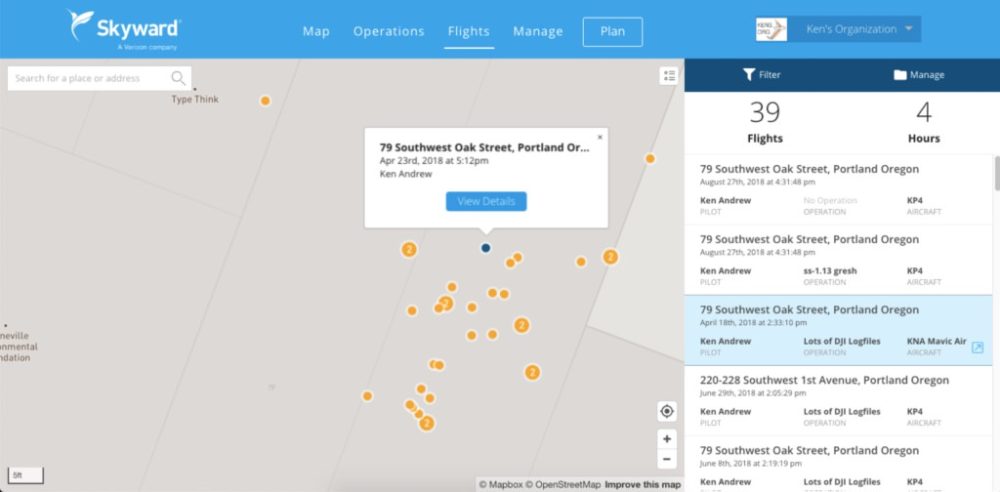
Task: Focus the place or address search field
Action: point(90,78)
